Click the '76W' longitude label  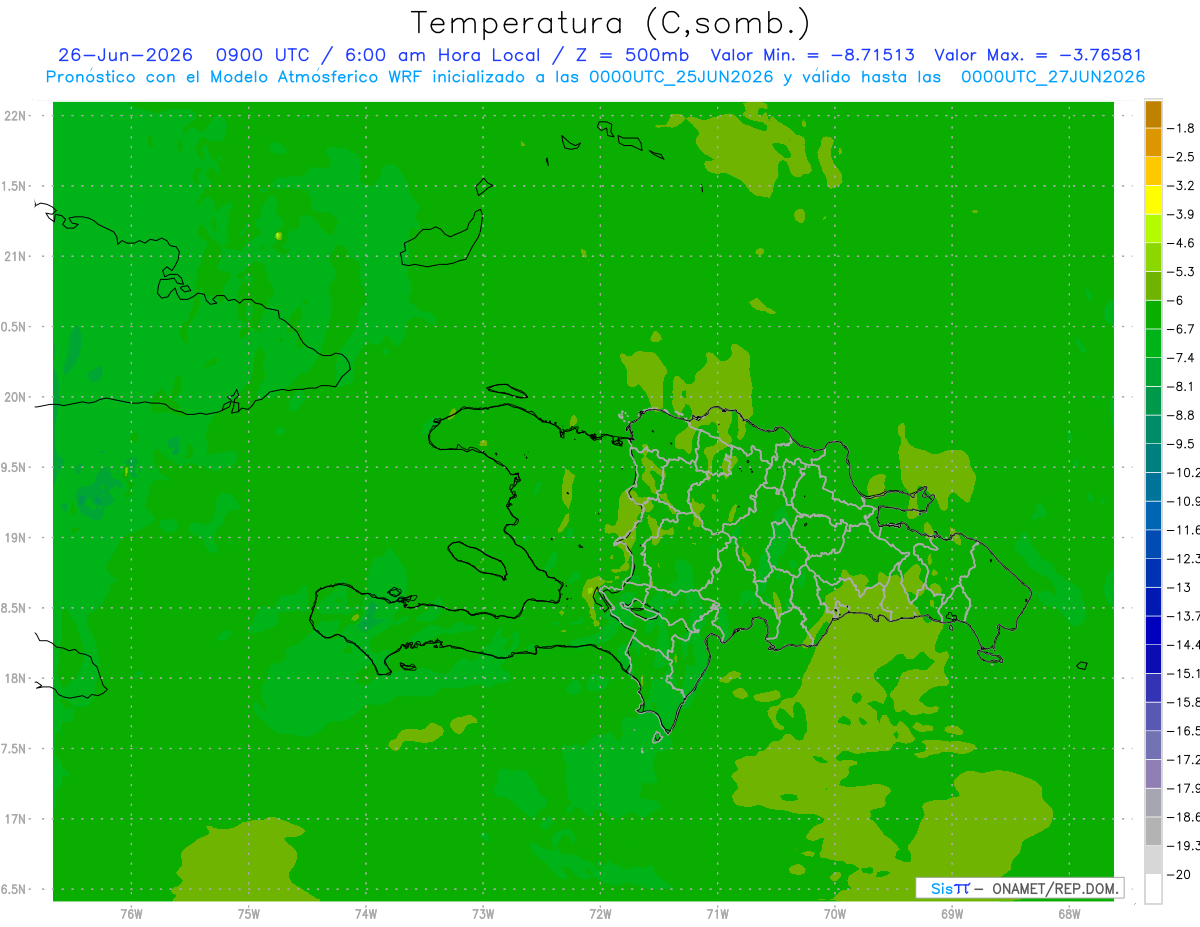point(131,913)
